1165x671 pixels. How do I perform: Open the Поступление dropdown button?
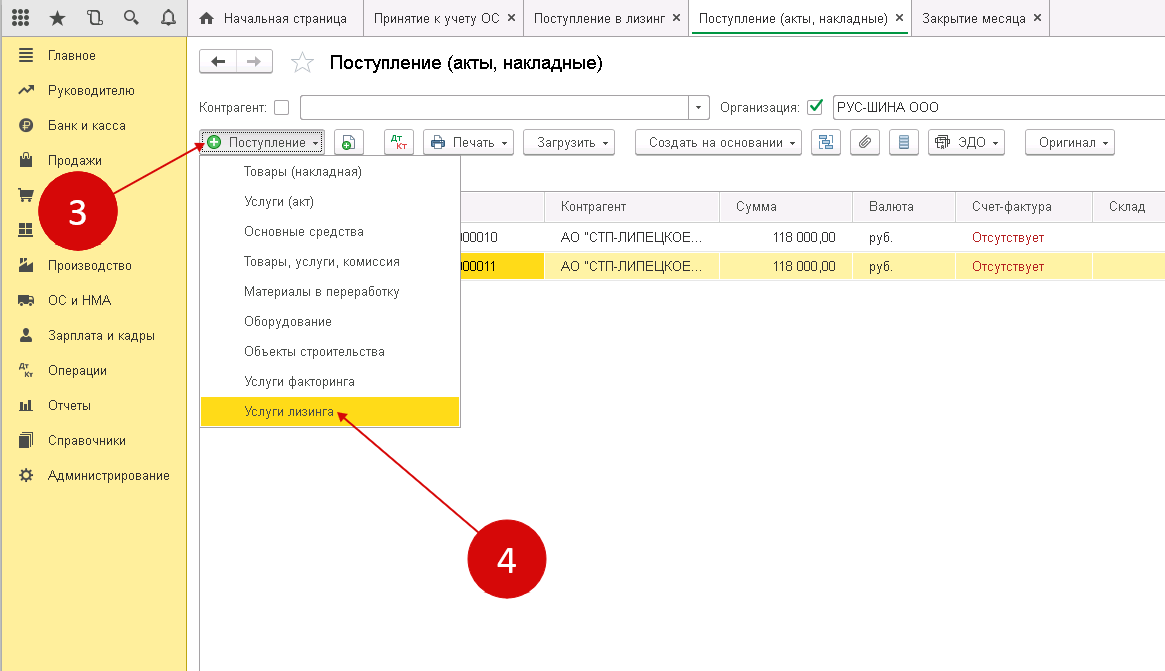[262, 143]
